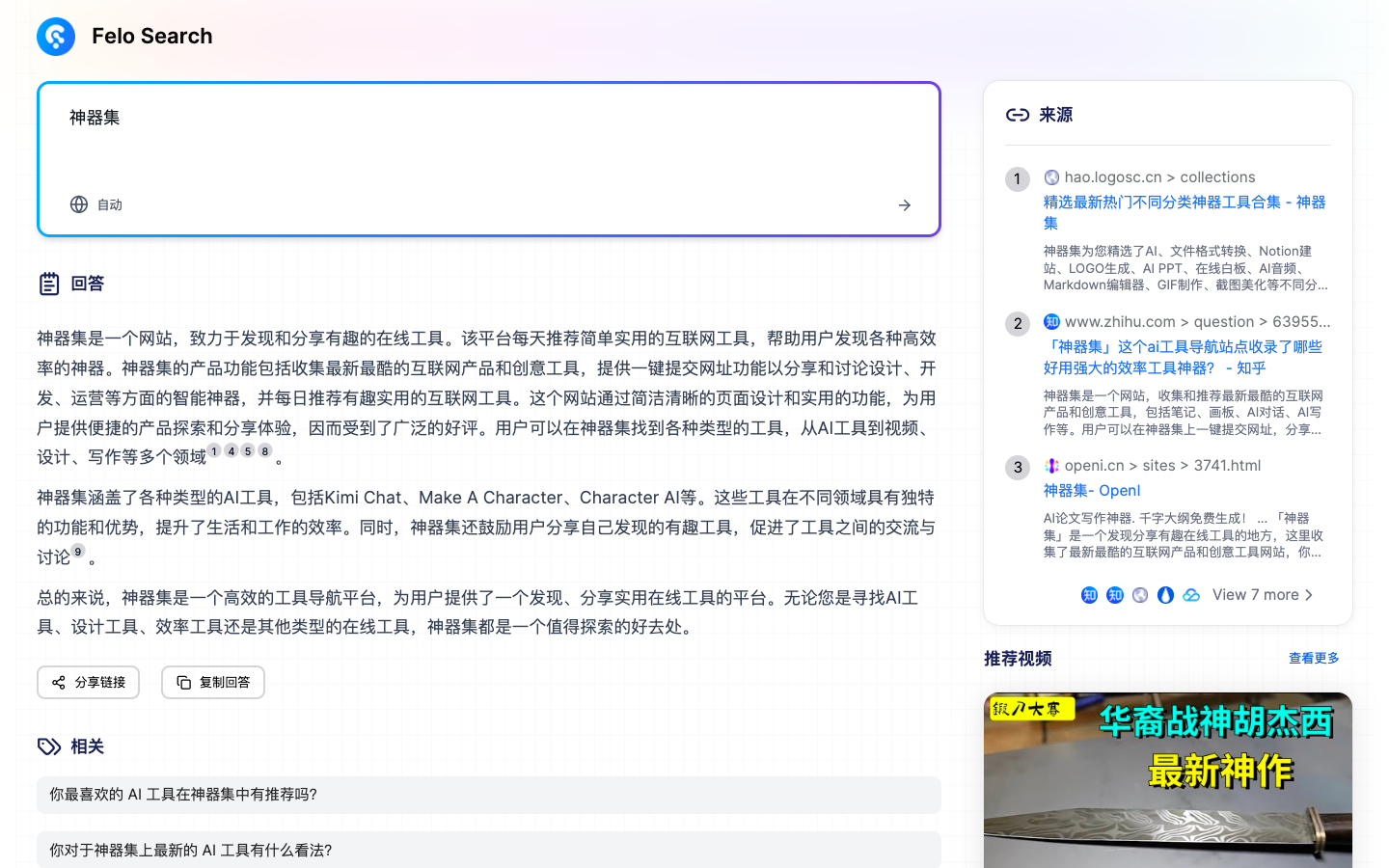Open source number 2 badge
Screen dimensions: 1389x868
point(1018,324)
